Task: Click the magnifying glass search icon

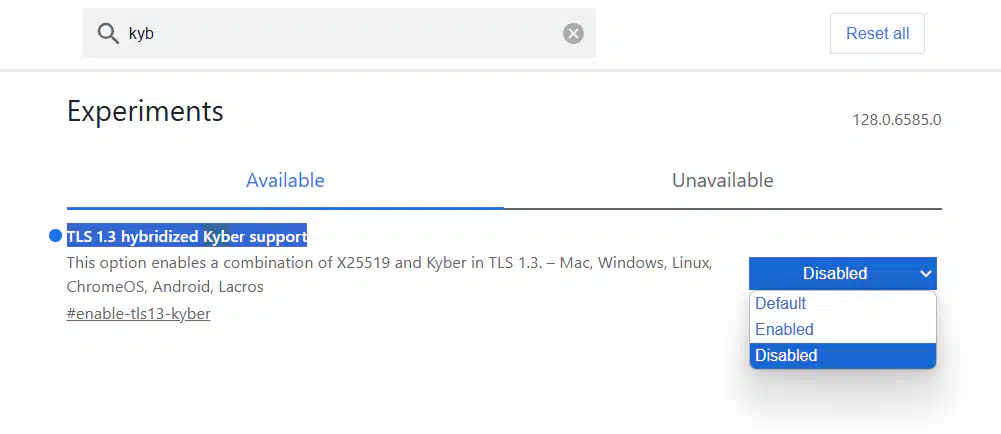Action: tap(108, 34)
